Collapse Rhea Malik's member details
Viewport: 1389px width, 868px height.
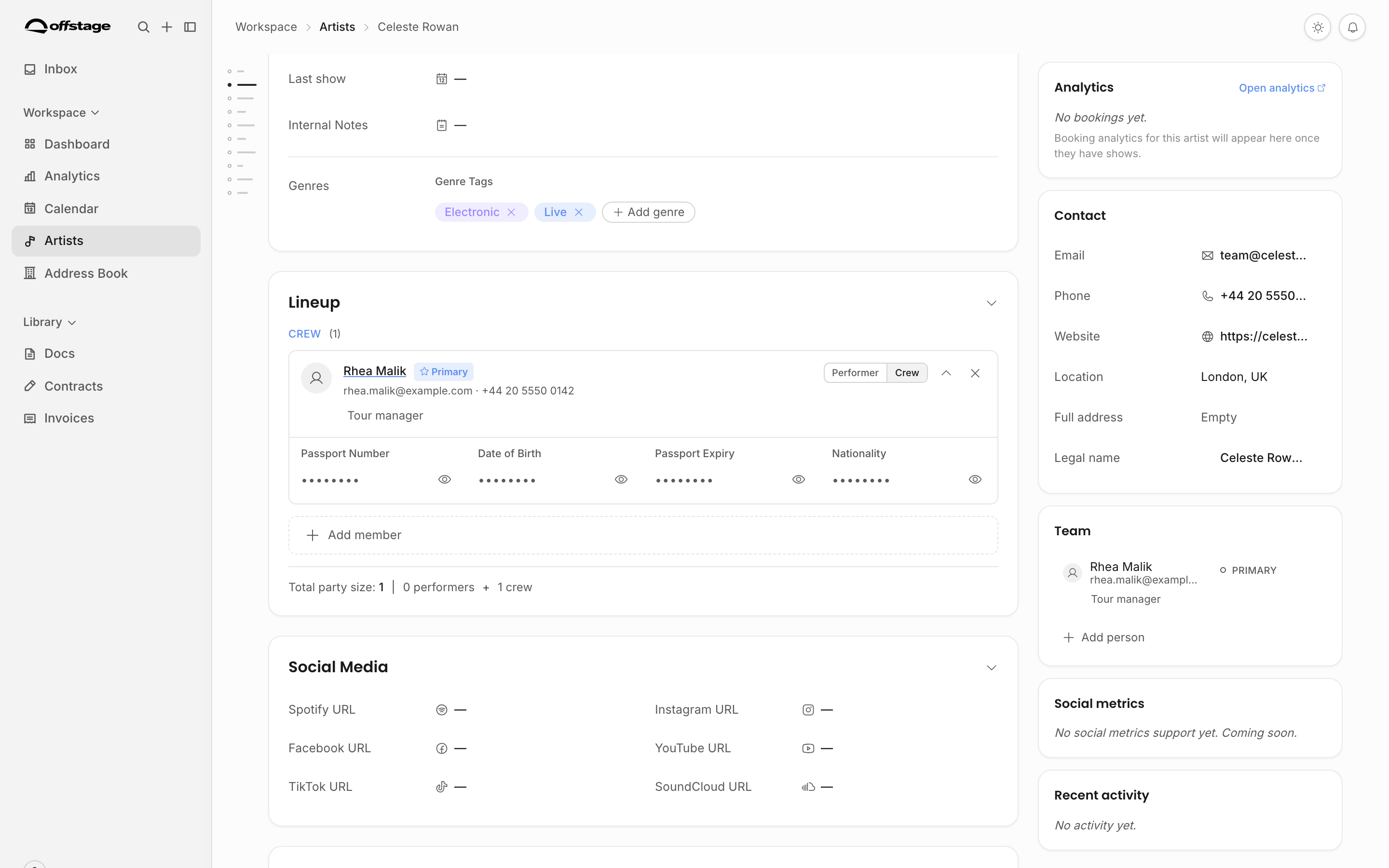[x=946, y=373]
